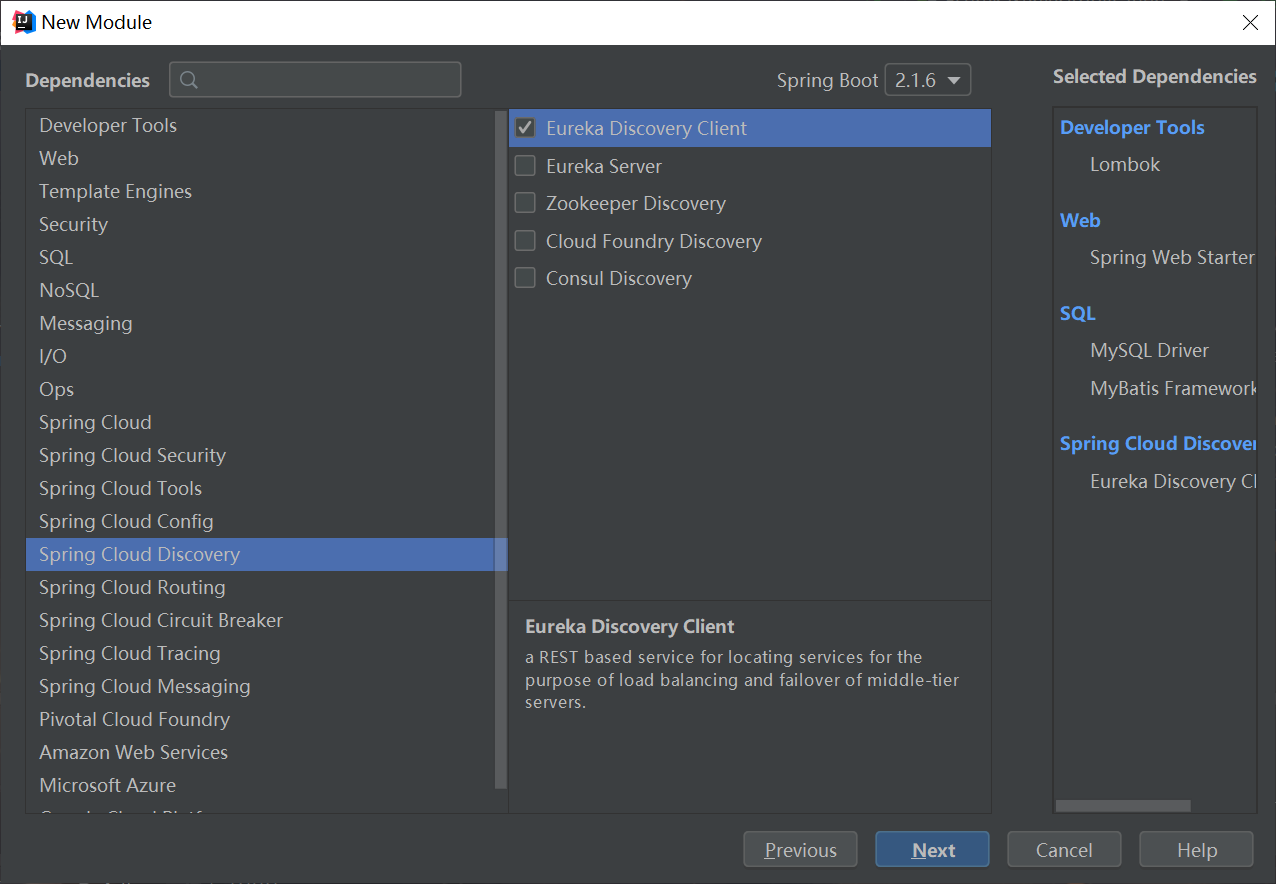1276x884 pixels.
Task: Click the IntelliJ logo in title bar
Action: pyautogui.click(x=24, y=21)
